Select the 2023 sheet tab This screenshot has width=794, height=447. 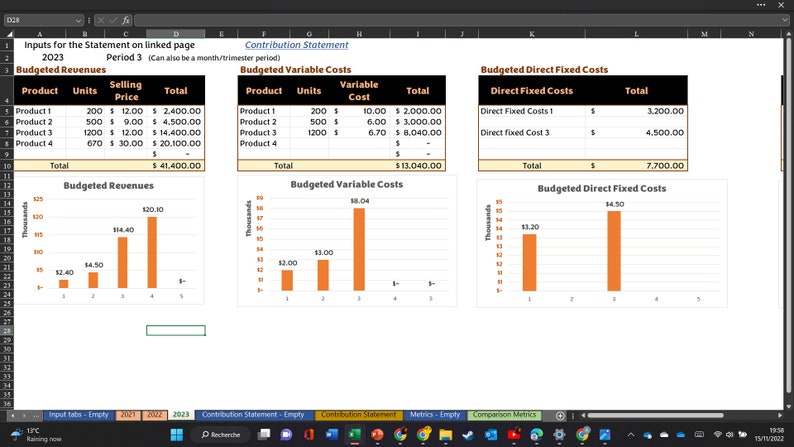pos(181,415)
